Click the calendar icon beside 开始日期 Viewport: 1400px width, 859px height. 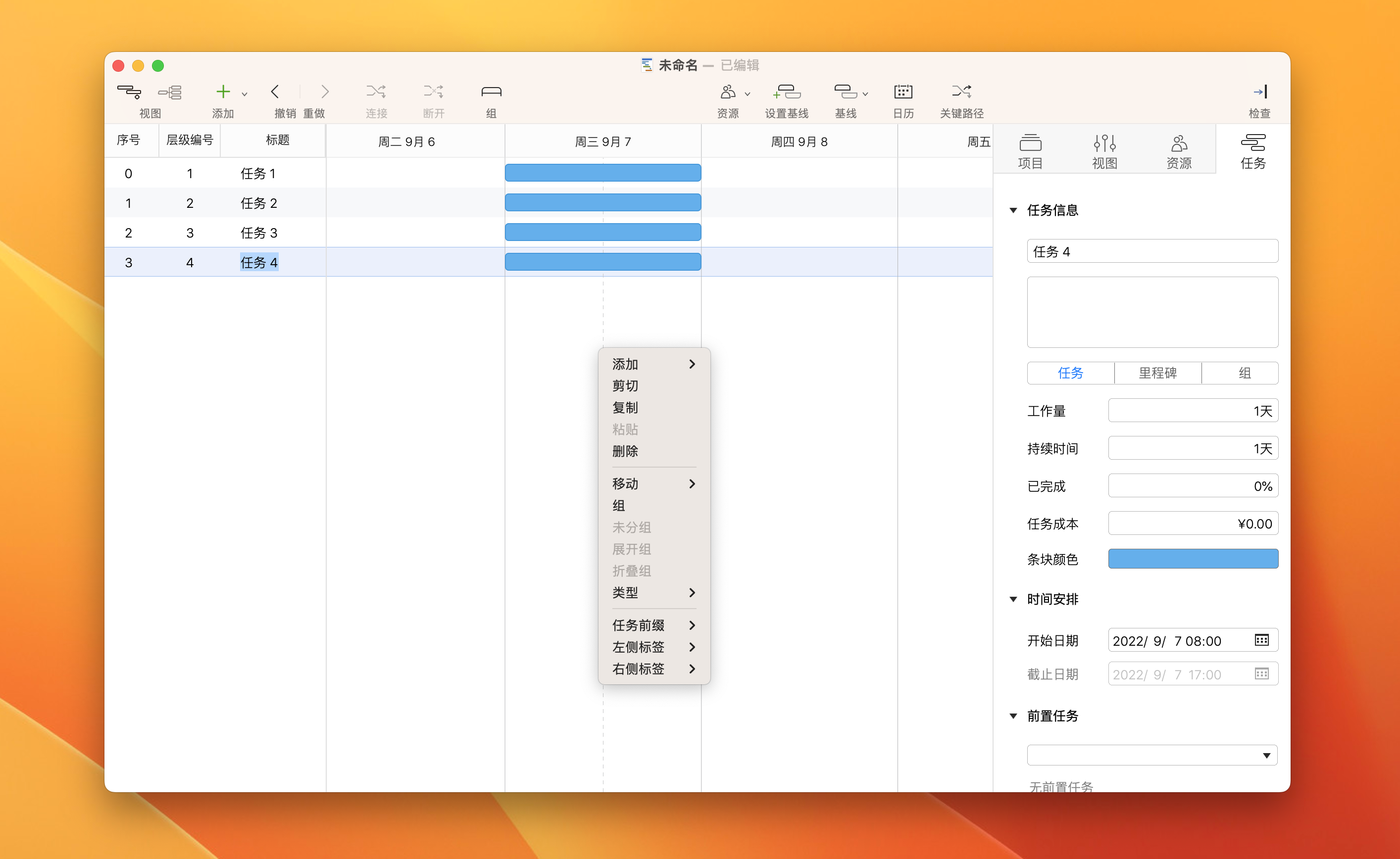[1262, 640]
